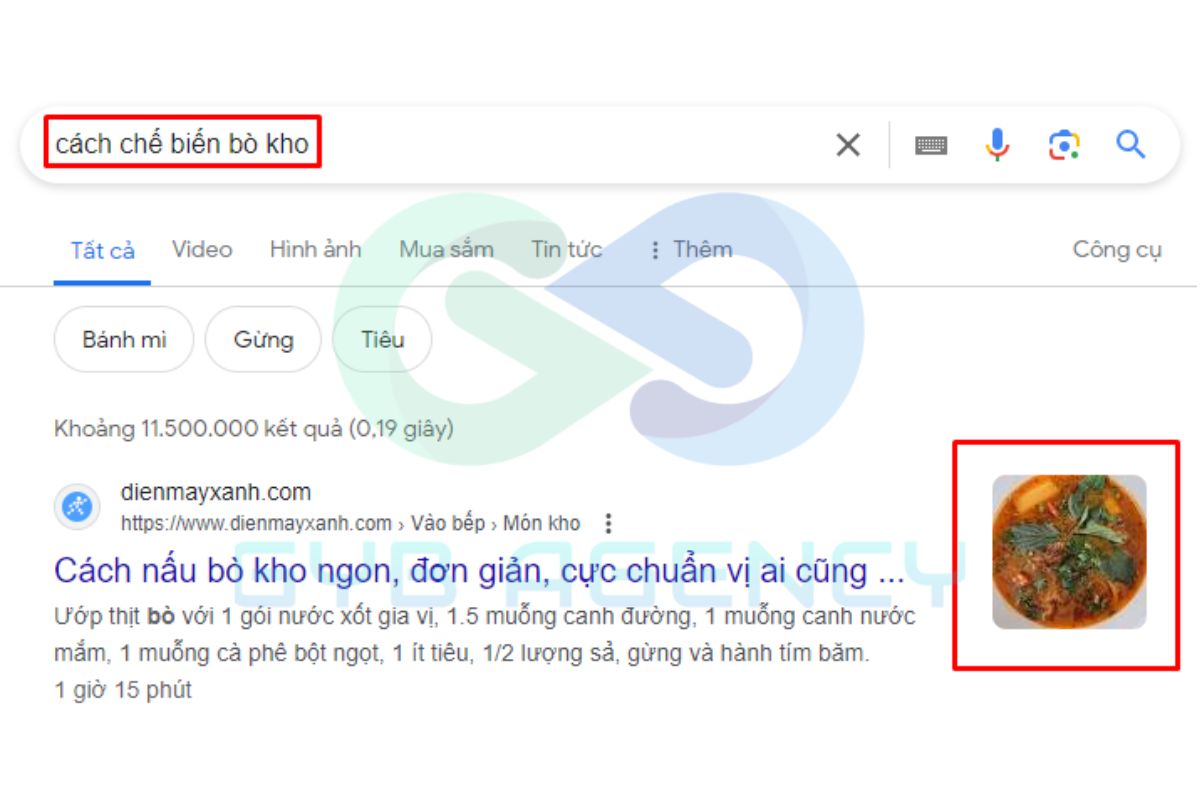
Task: Search by image with the Lens icon
Action: tap(1064, 145)
